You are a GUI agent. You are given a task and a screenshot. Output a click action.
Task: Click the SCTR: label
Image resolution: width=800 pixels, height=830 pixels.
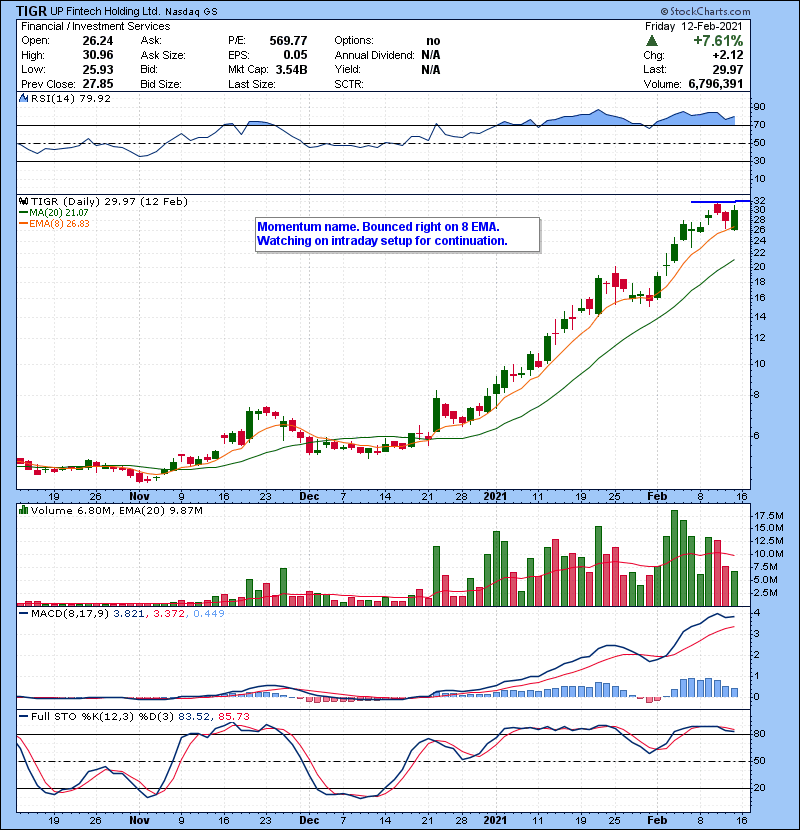pyautogui.click(x=349, y=84)
